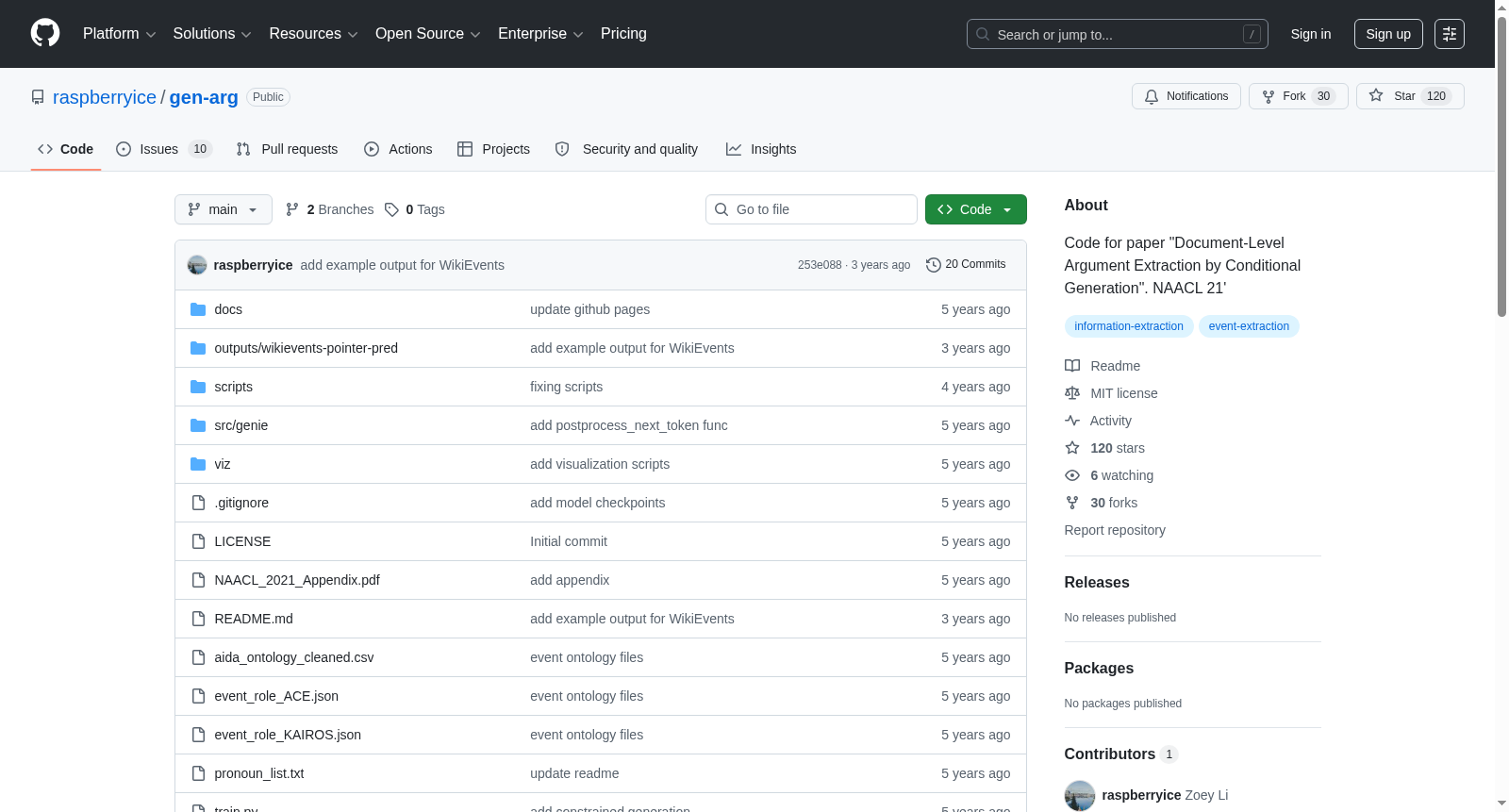This screenshot has height=812, width=1509.
Task: Open the green Code dropdown
Action: pyautogui.click(x=976, y=209)
